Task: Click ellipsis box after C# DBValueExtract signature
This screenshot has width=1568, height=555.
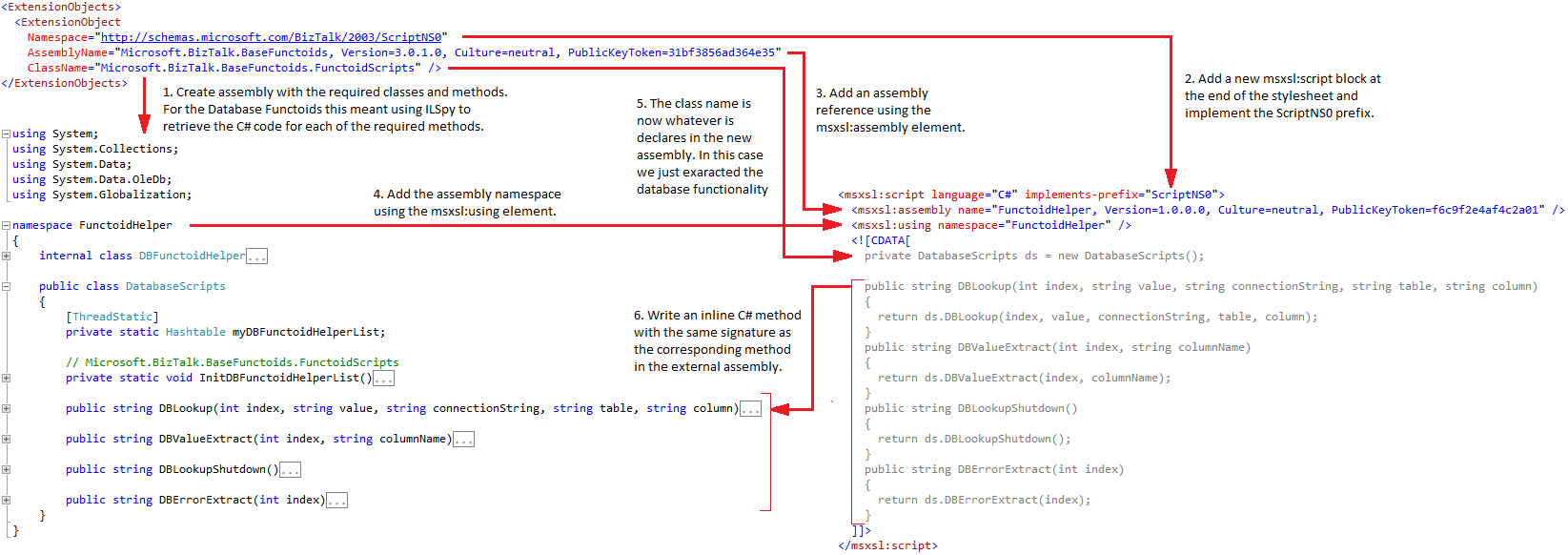Action: pyautogui.click(x=463, y=439)
